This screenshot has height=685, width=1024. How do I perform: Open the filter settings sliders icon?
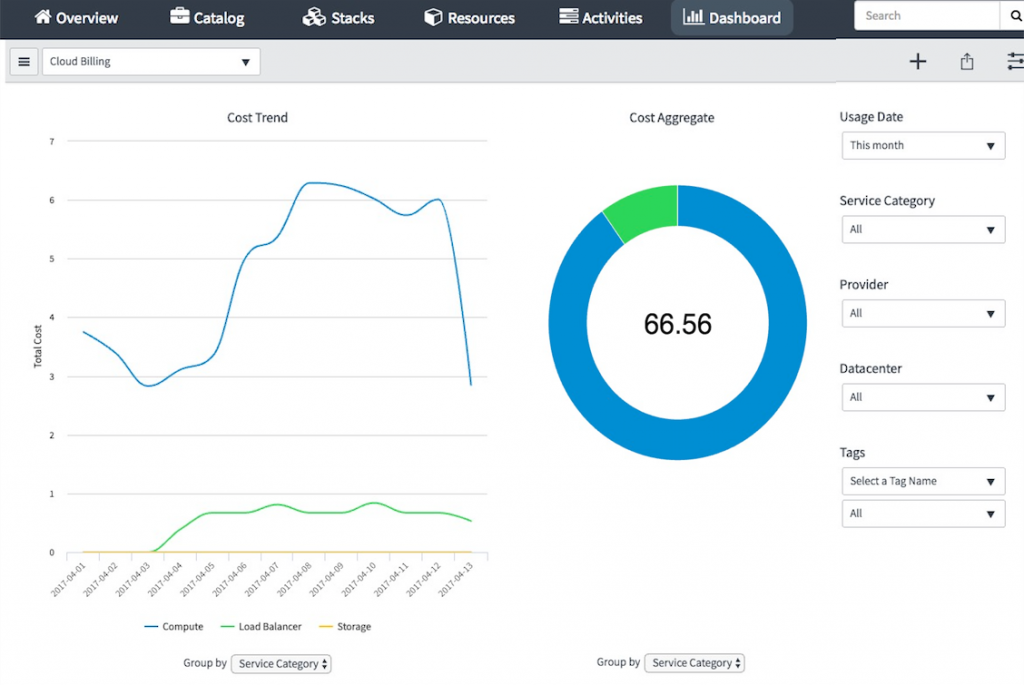click(1014, 61)
